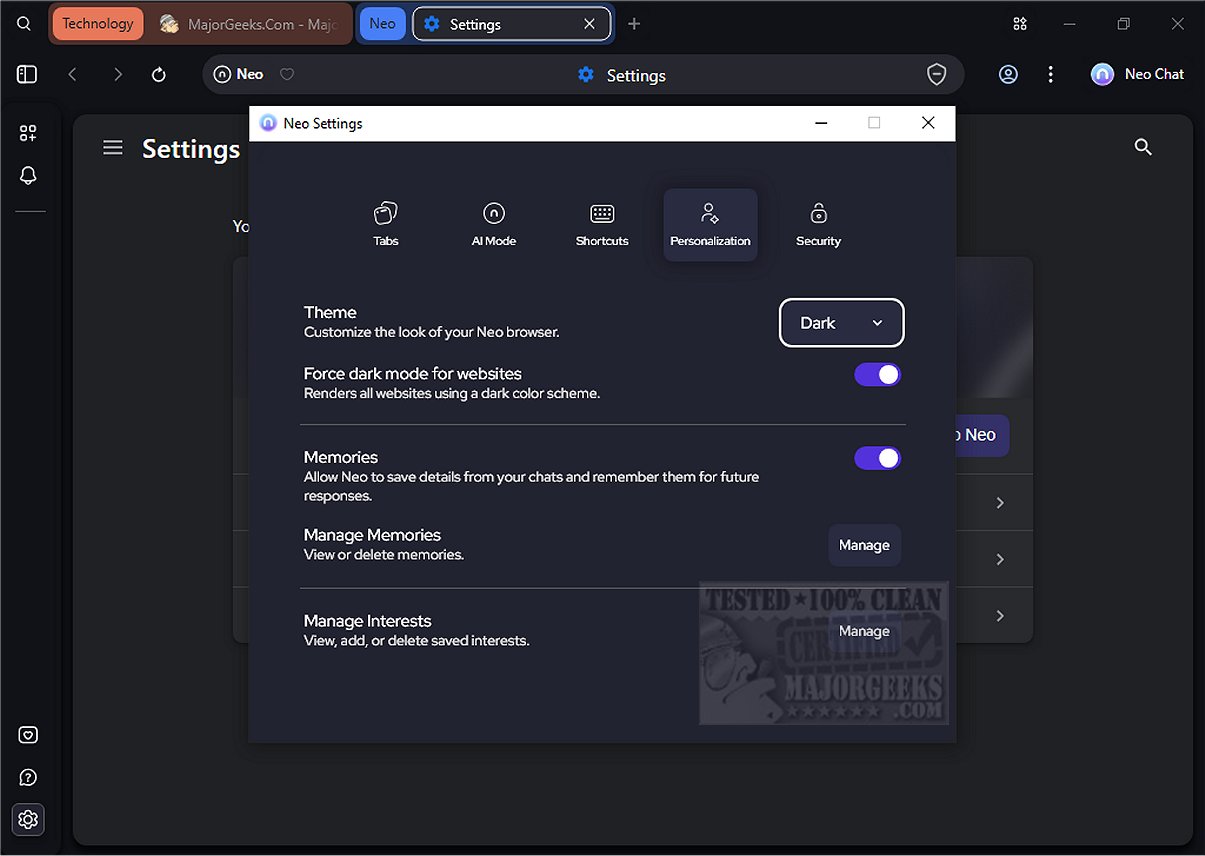Go forward to next page
This screenshot has height=856, width=1205.
[118, 74]
